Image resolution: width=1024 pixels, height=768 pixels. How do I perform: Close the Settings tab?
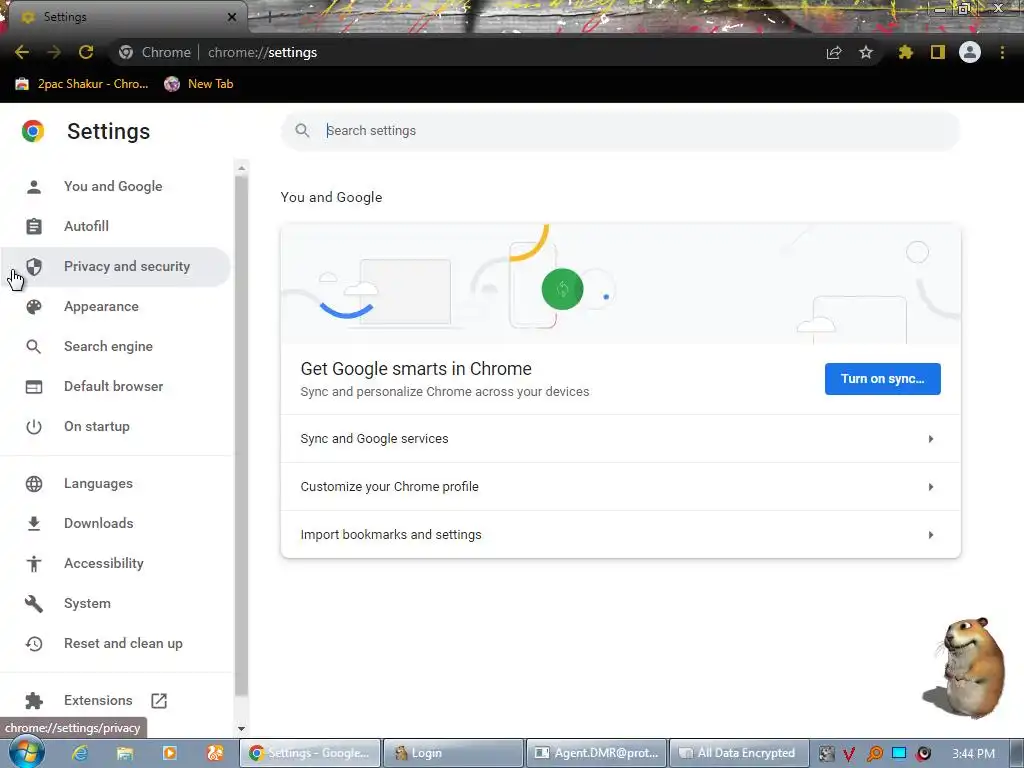point(232,17)
